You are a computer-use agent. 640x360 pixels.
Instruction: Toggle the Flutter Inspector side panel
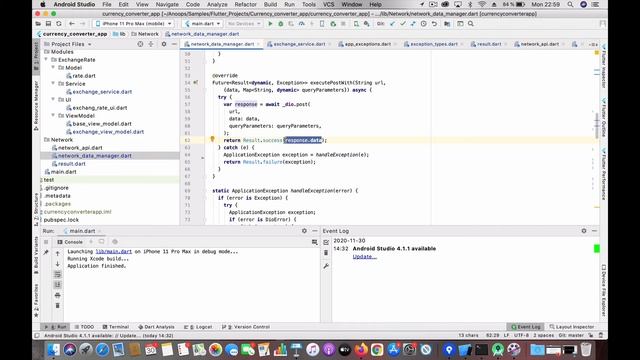point(604,65)
